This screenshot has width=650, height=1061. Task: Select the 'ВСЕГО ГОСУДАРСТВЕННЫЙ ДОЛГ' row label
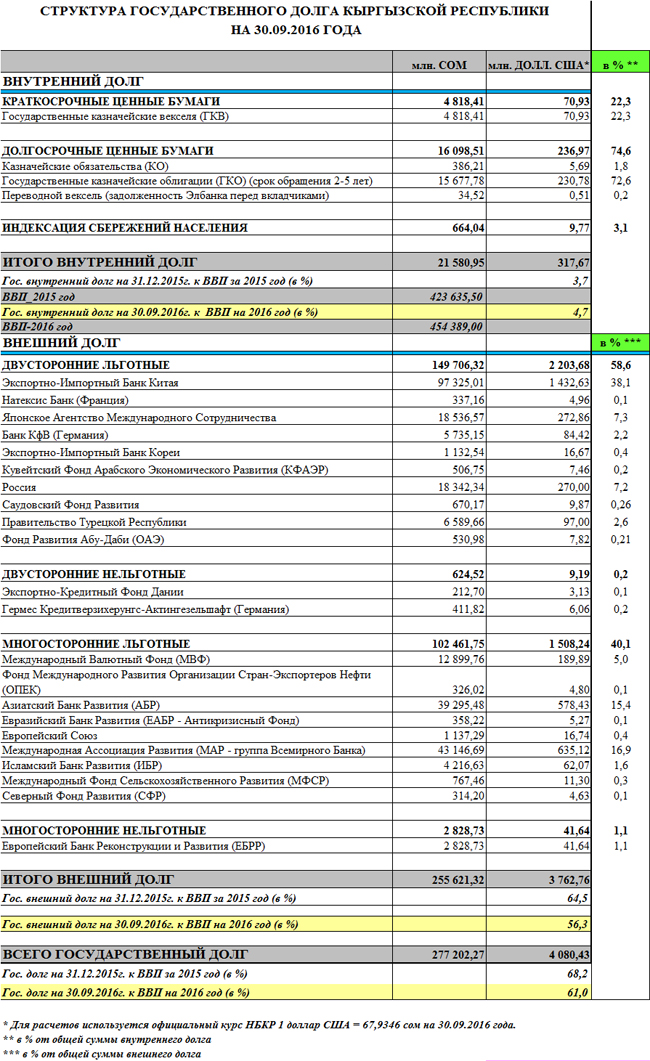pyautogui.click(x=125, y=954)
